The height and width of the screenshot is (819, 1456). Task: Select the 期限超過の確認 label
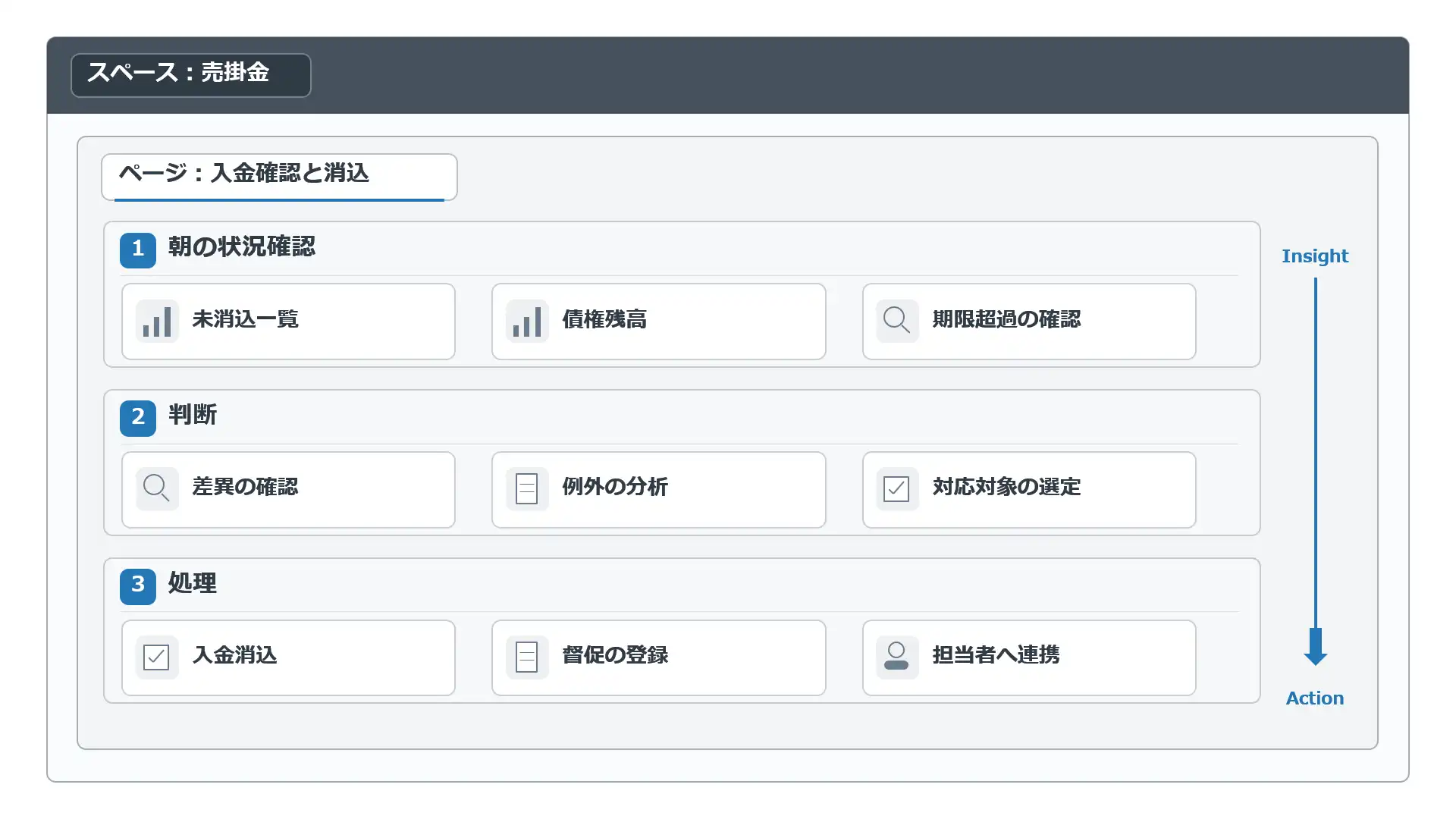(1006, 319)
